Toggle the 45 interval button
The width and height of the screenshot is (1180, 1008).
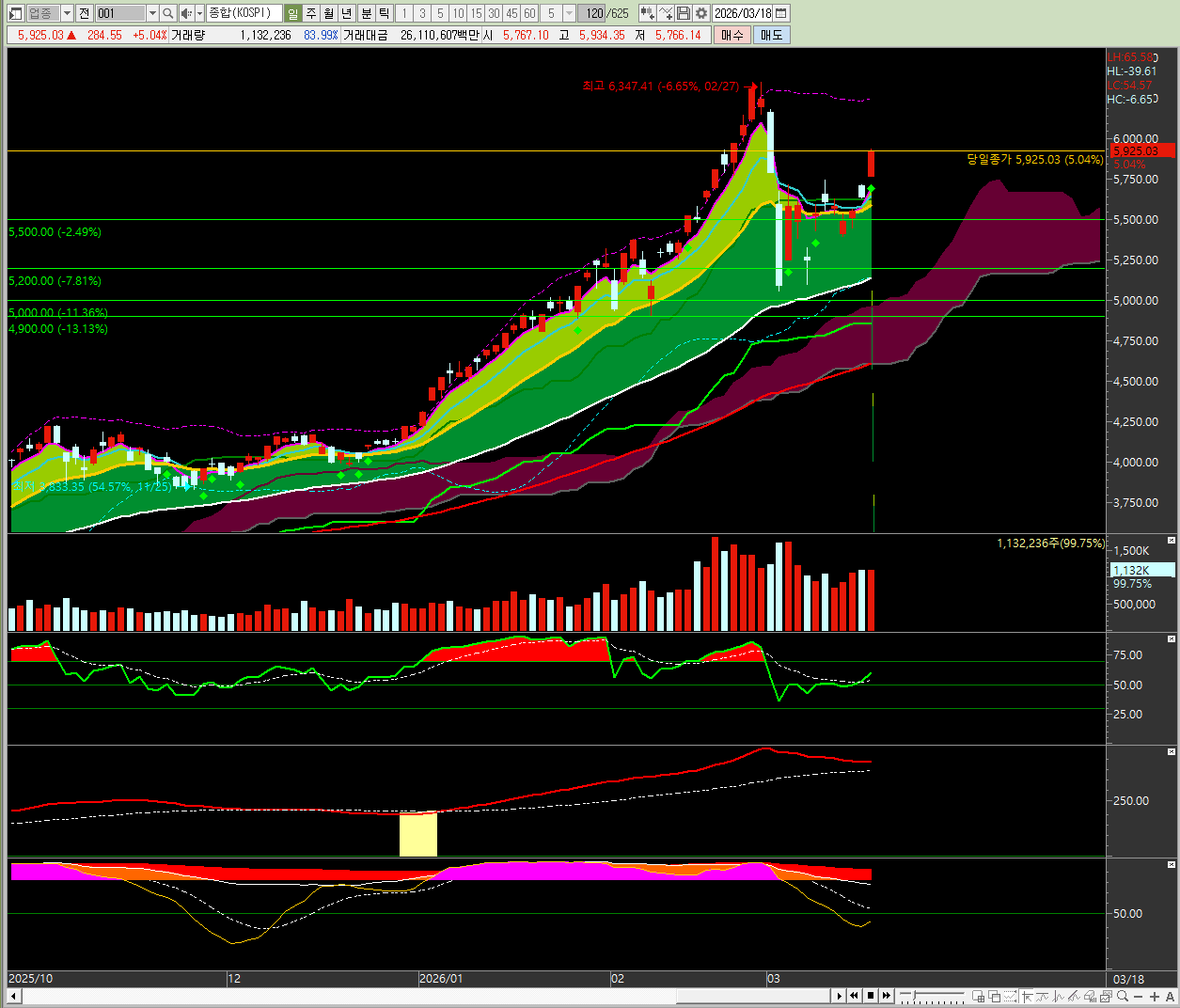pos(511,13)
